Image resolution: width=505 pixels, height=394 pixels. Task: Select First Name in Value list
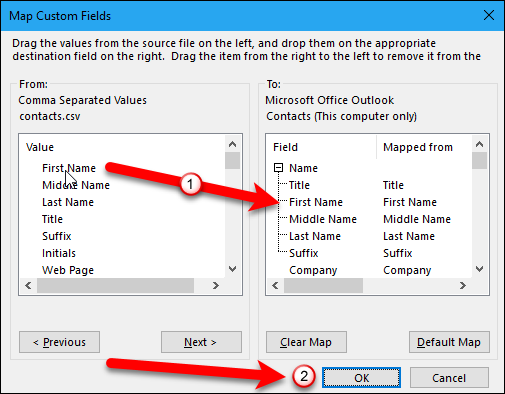coord(69,168)
